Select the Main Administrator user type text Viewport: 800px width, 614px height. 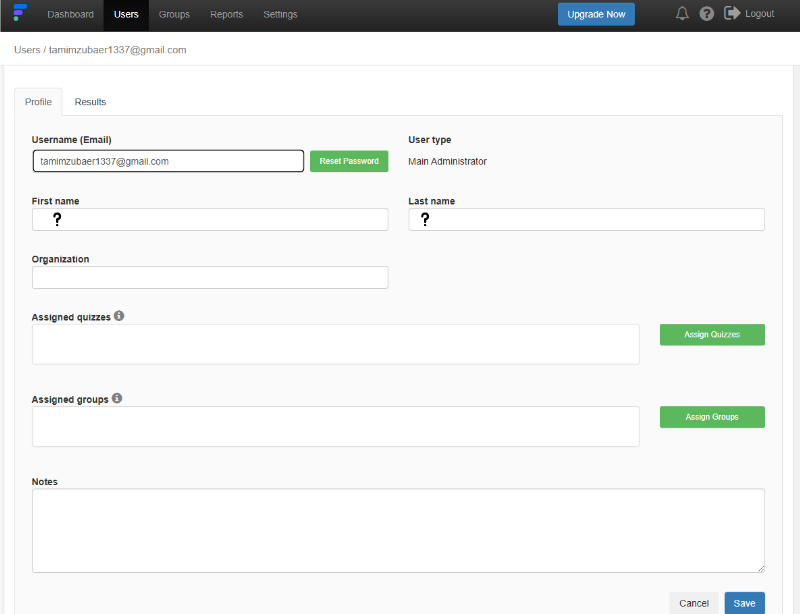(x=447, y=162)
